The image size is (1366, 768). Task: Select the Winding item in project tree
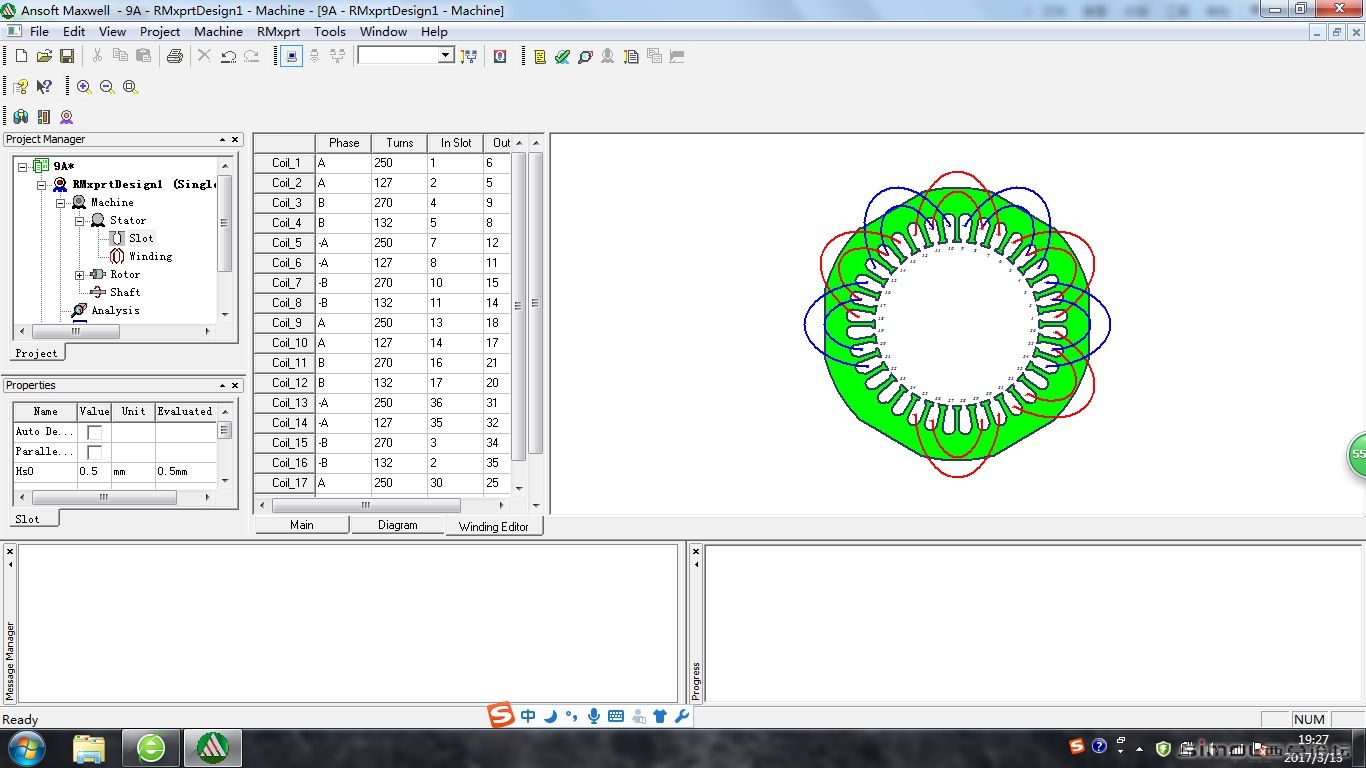[150, 256]
